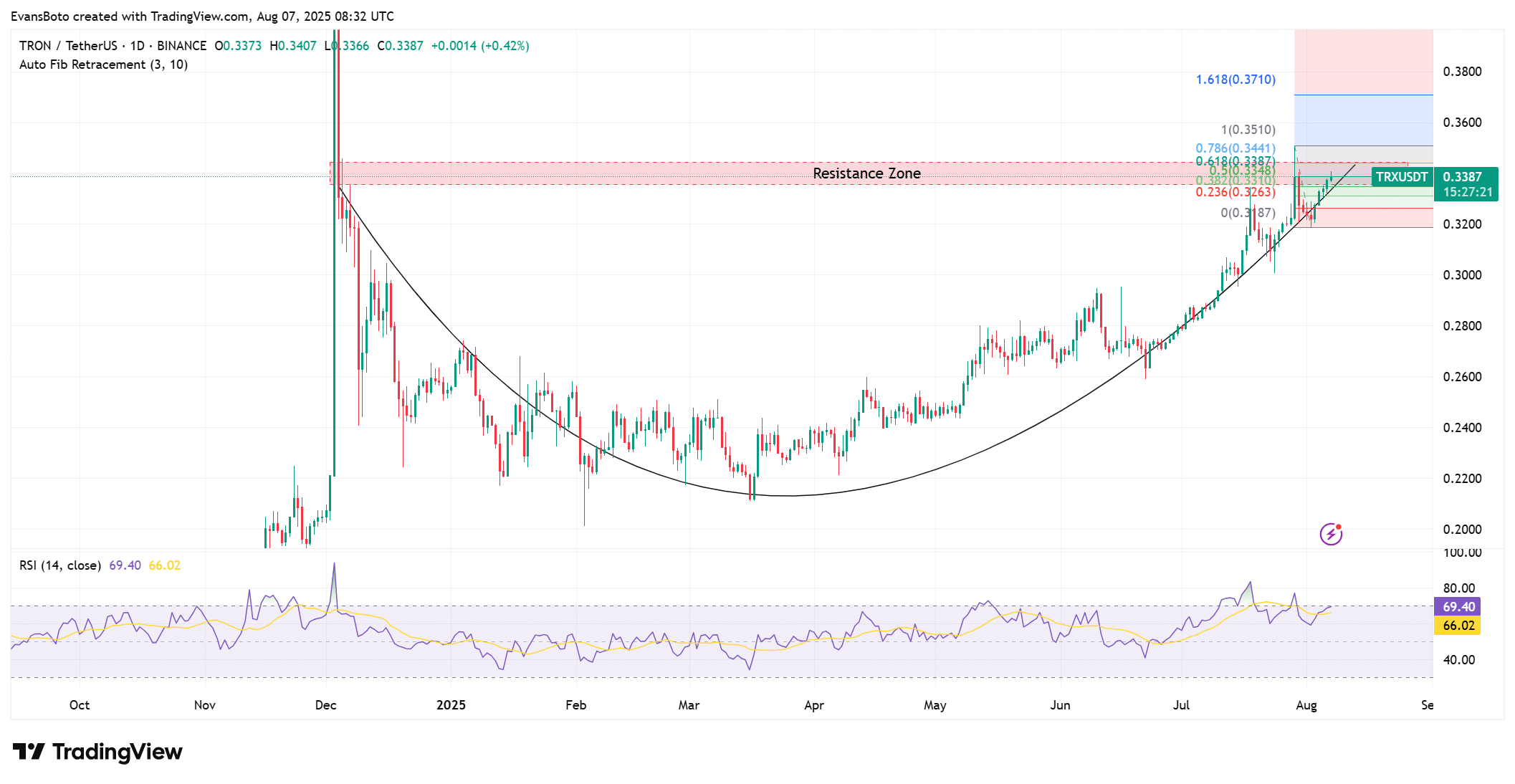This screenshot has width=1515, height=784.
Task: Click the purple lightning bolt alert icon
Action: [1331, 534]
